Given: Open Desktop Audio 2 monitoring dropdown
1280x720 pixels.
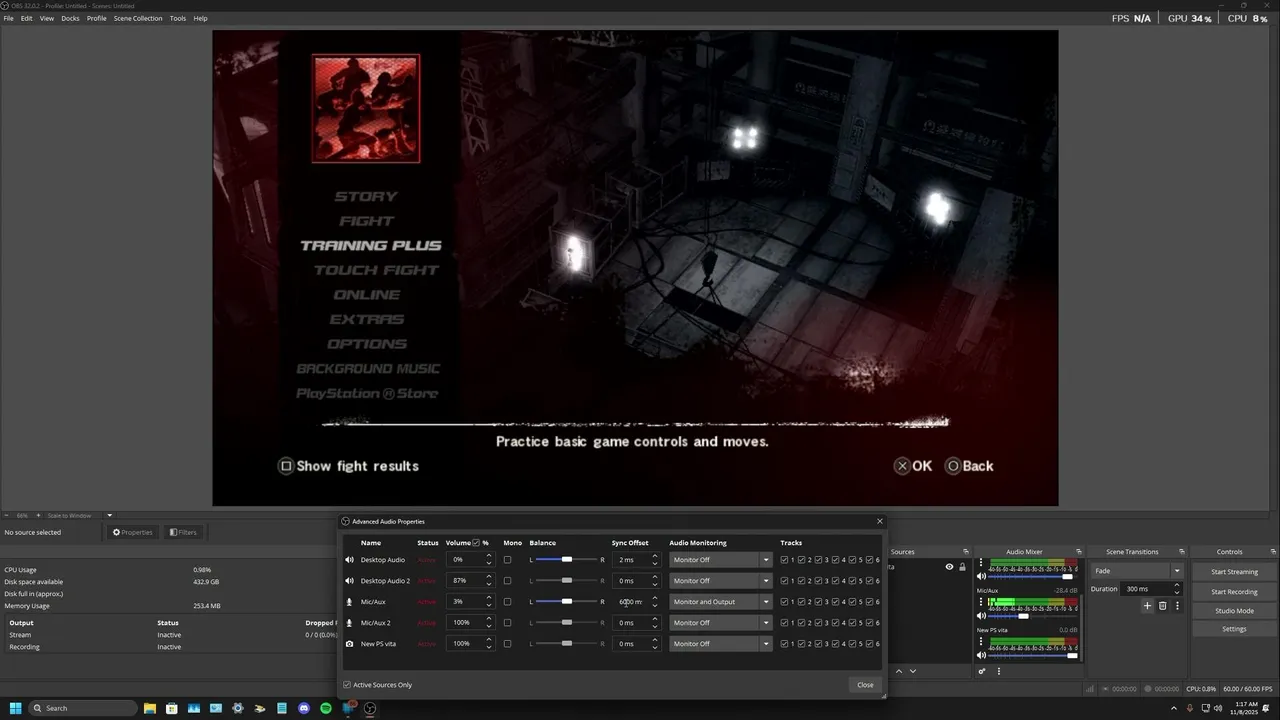Looking at the screenshot, I should click(x=721, y=581).
